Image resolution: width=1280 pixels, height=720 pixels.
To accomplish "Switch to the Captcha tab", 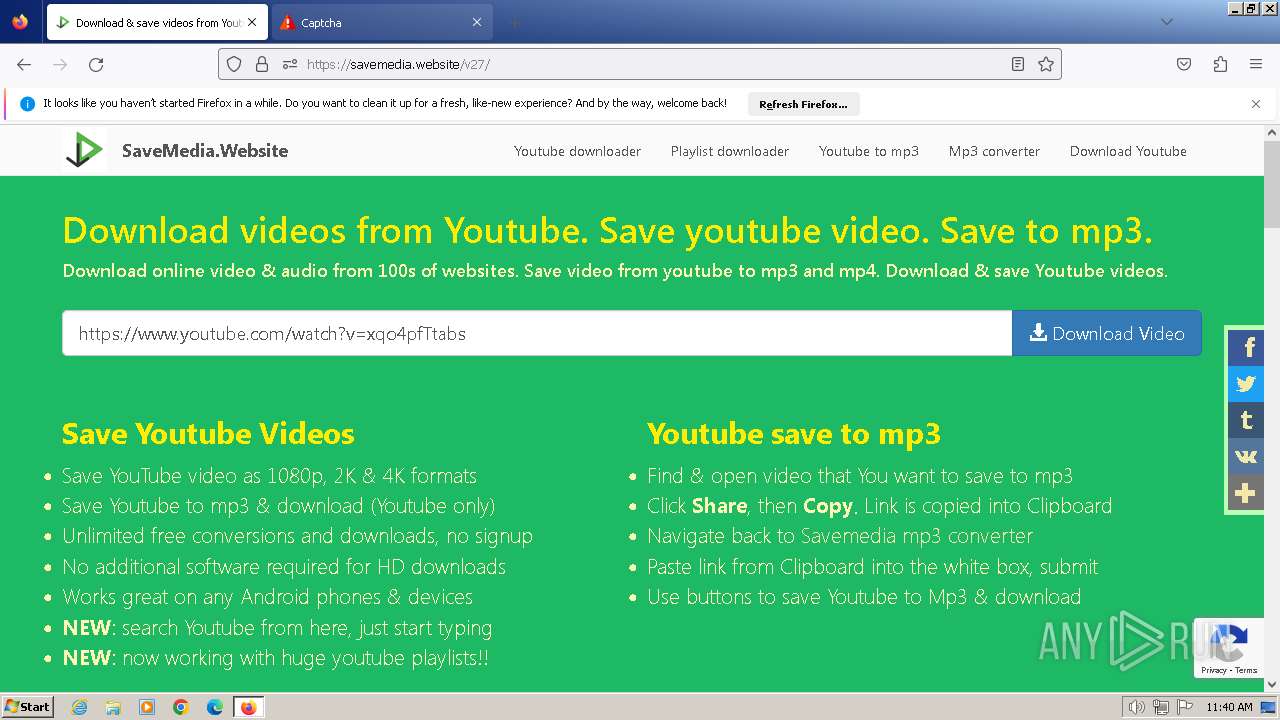I will point(381,22).
